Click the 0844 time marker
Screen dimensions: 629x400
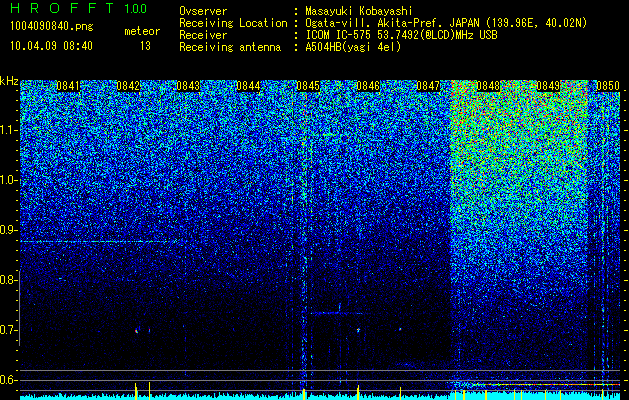click(x=248, y=86)
